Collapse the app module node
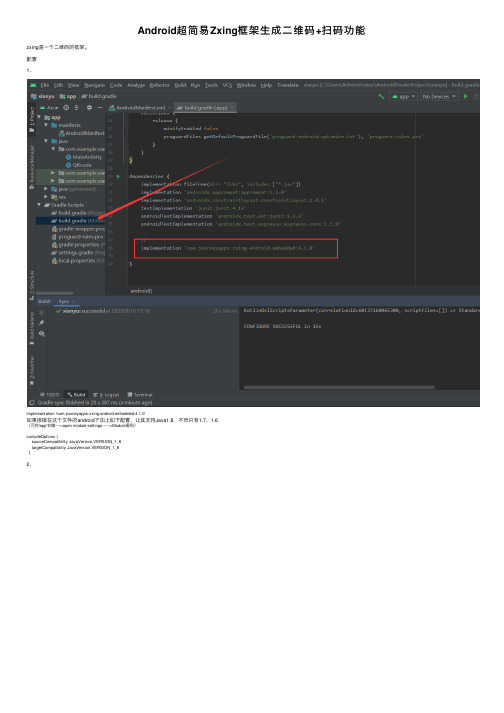This screenshot has width=504, height=713. [40, 117]
